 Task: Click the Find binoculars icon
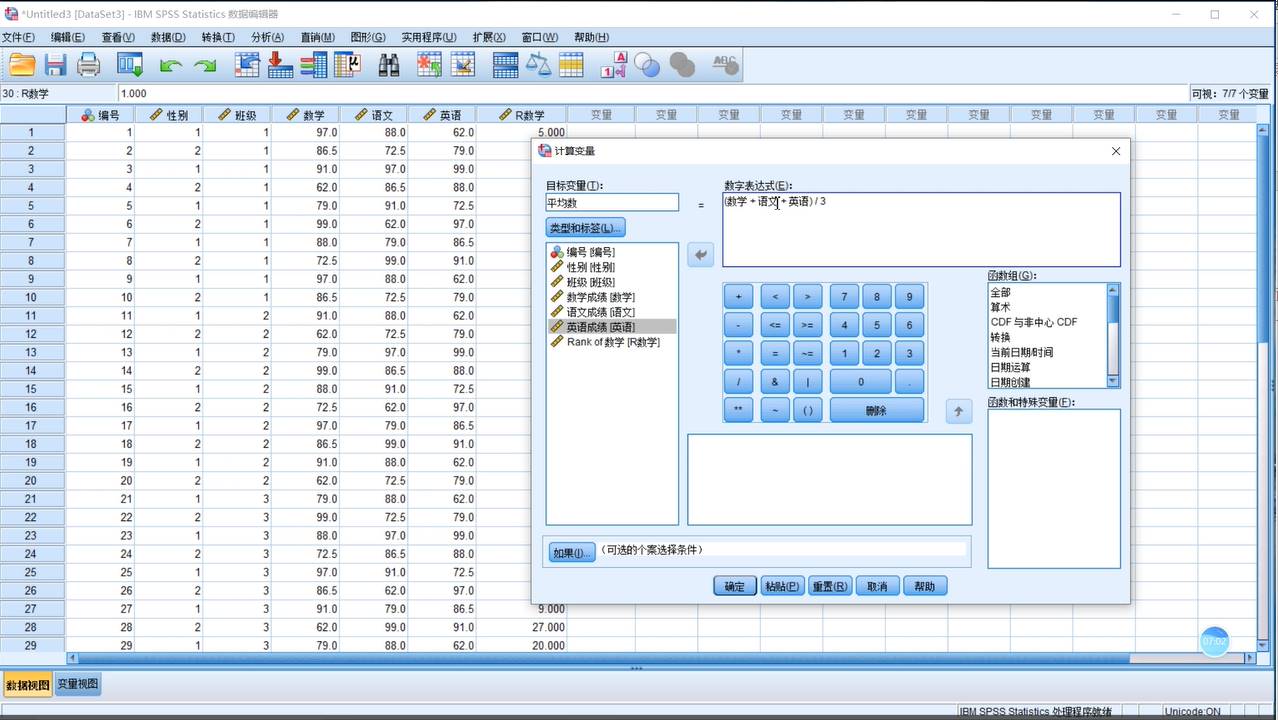click(388, 65)
